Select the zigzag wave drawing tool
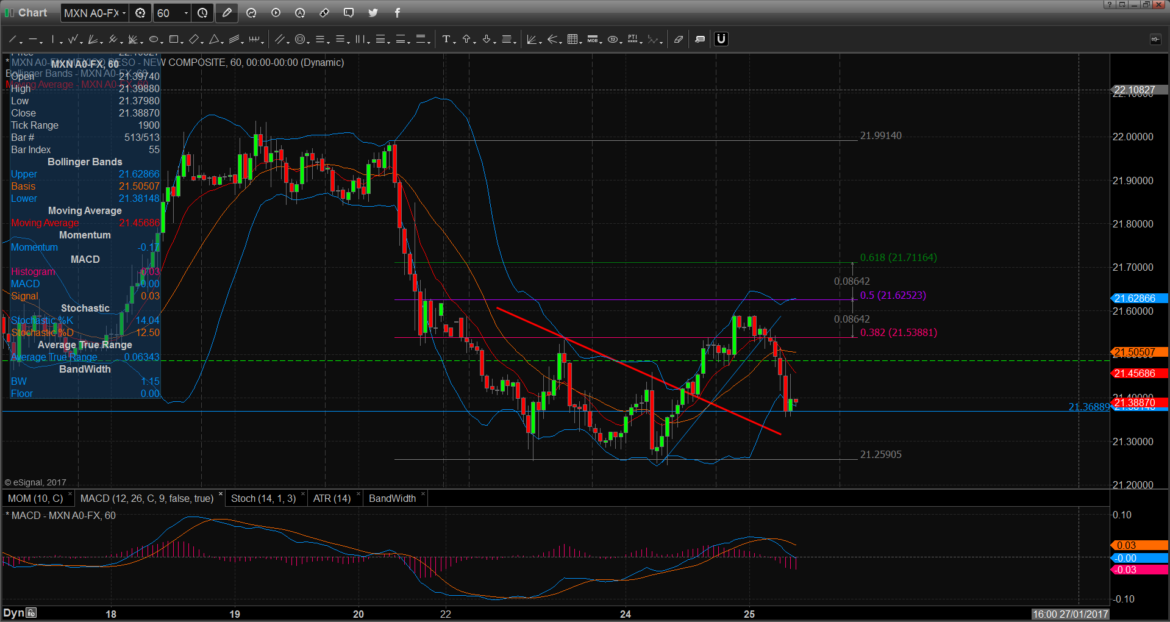This screenshot has width=1170, height=622. [x=73, y=39]
